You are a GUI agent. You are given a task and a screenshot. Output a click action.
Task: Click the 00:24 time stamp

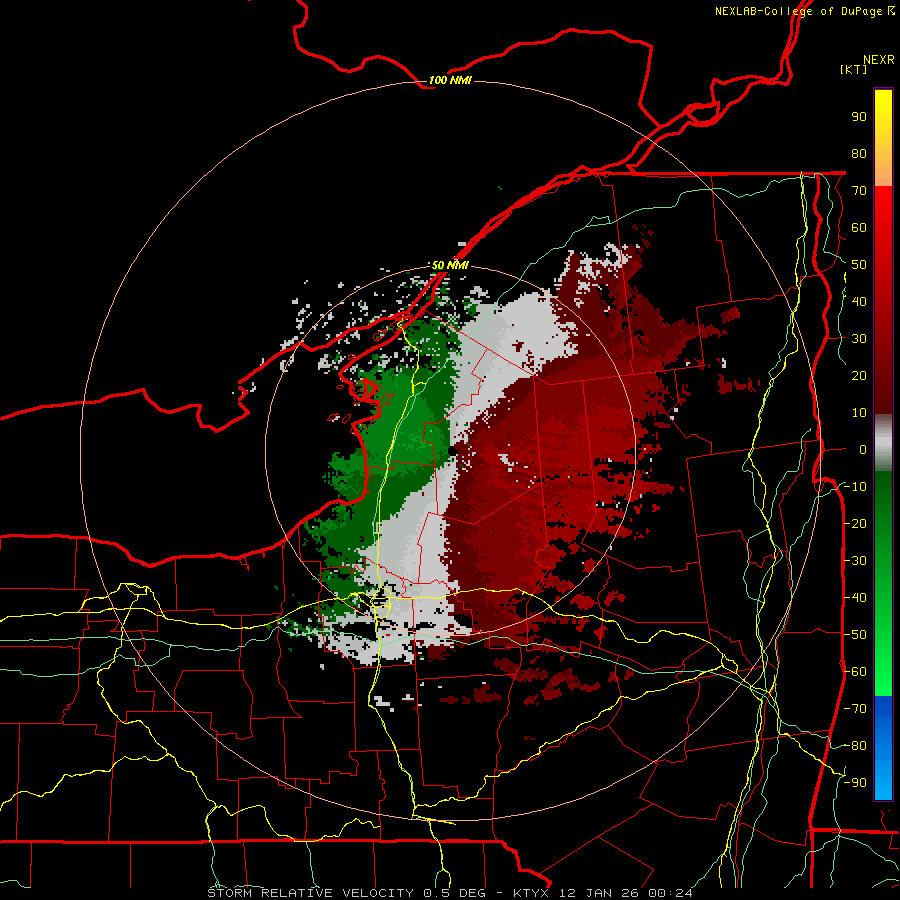coord(670,893)
